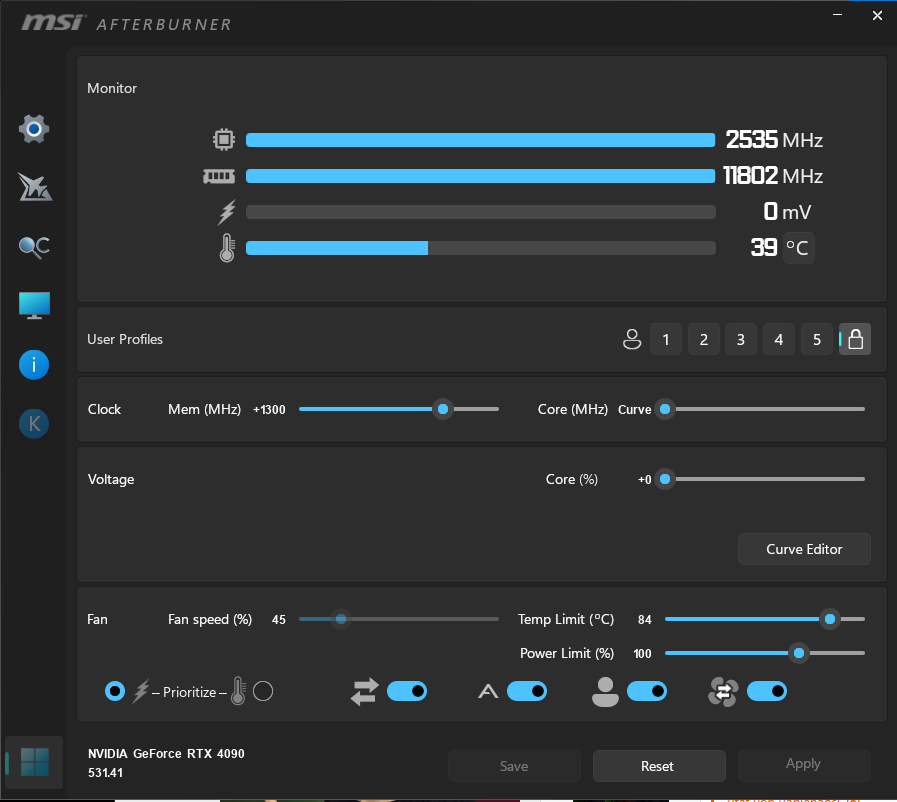Disable the link sync arrows toggle
Viewport: 897px width, 802px height.
pyautogui.click(x=407, y=691)
